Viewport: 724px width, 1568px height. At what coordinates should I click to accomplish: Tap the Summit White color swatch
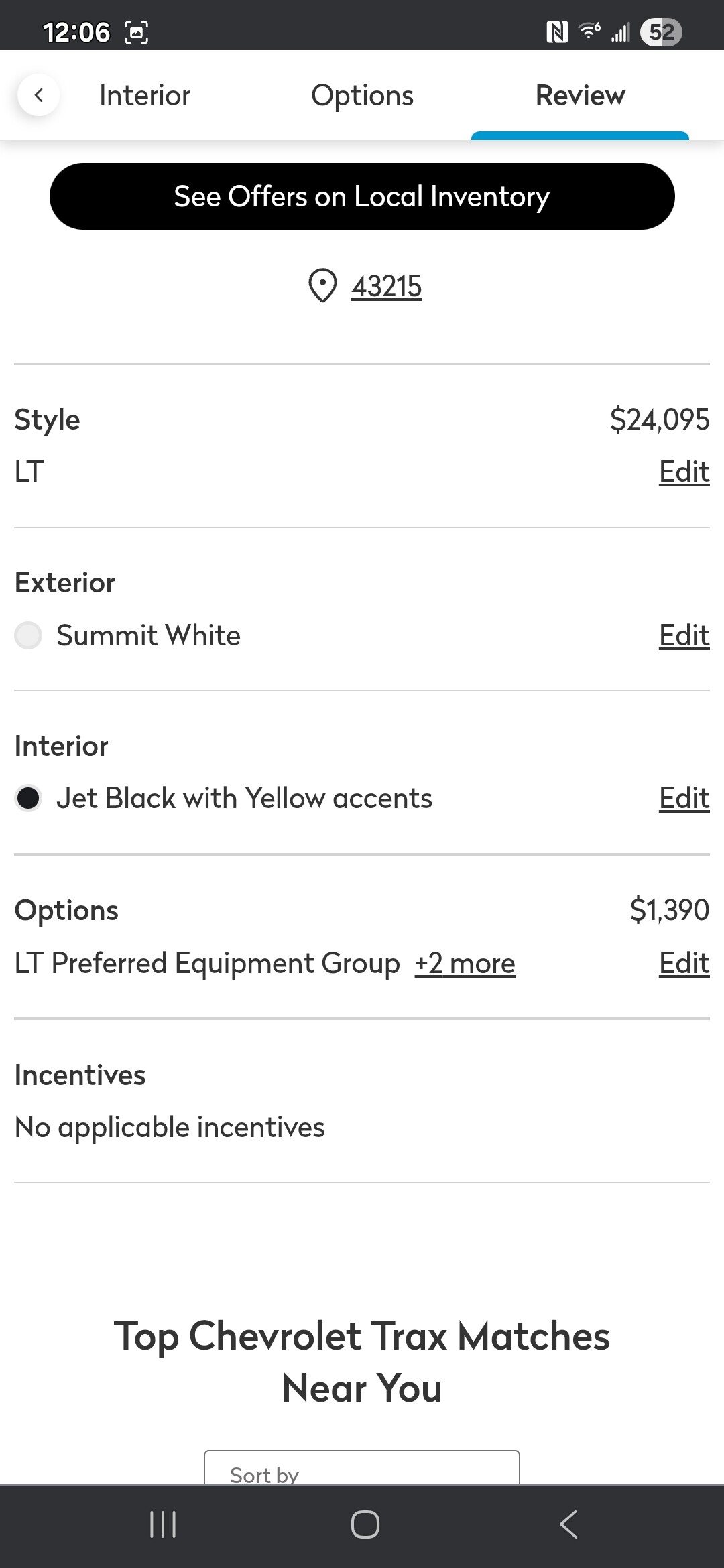click(x=28, y=635)
